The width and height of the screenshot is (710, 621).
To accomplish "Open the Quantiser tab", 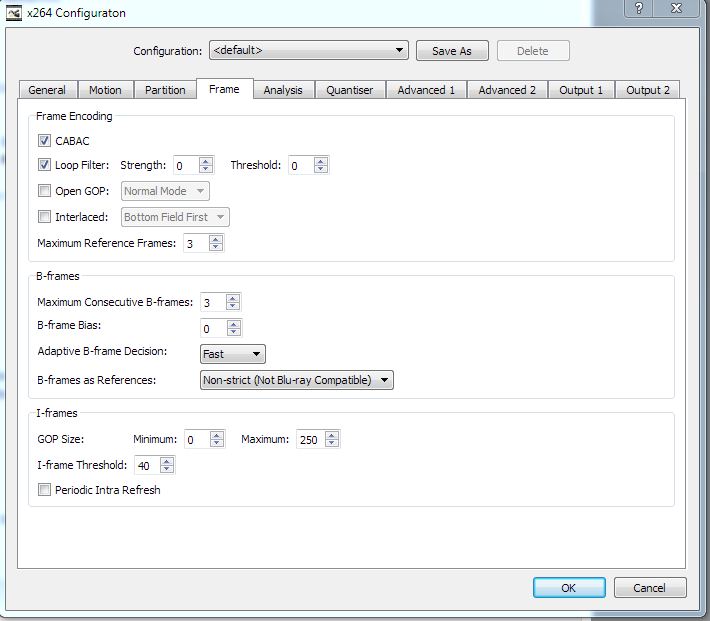I will coord(350,90).
